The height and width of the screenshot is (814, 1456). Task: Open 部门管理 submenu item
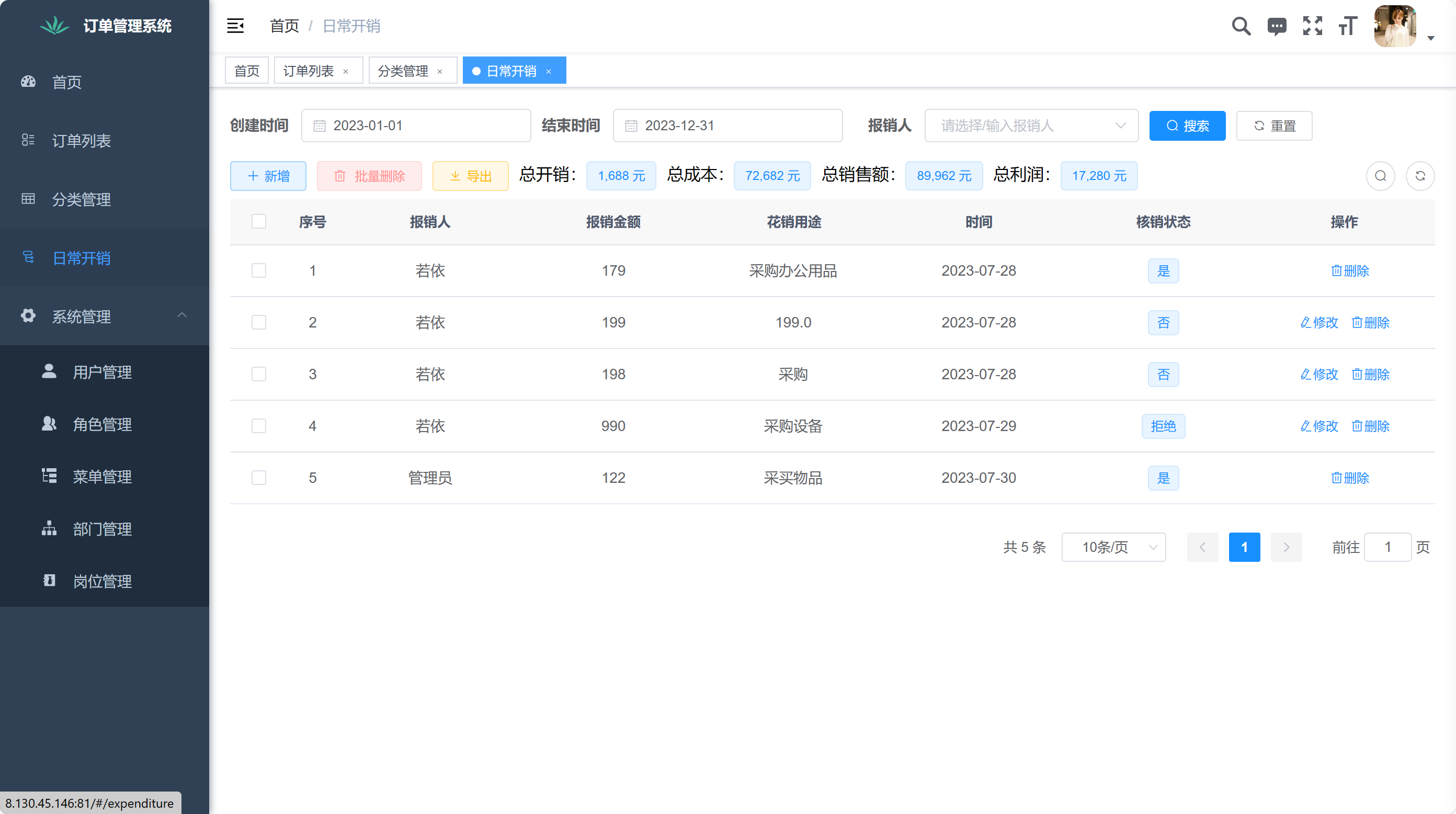click(x=105, y=528)
